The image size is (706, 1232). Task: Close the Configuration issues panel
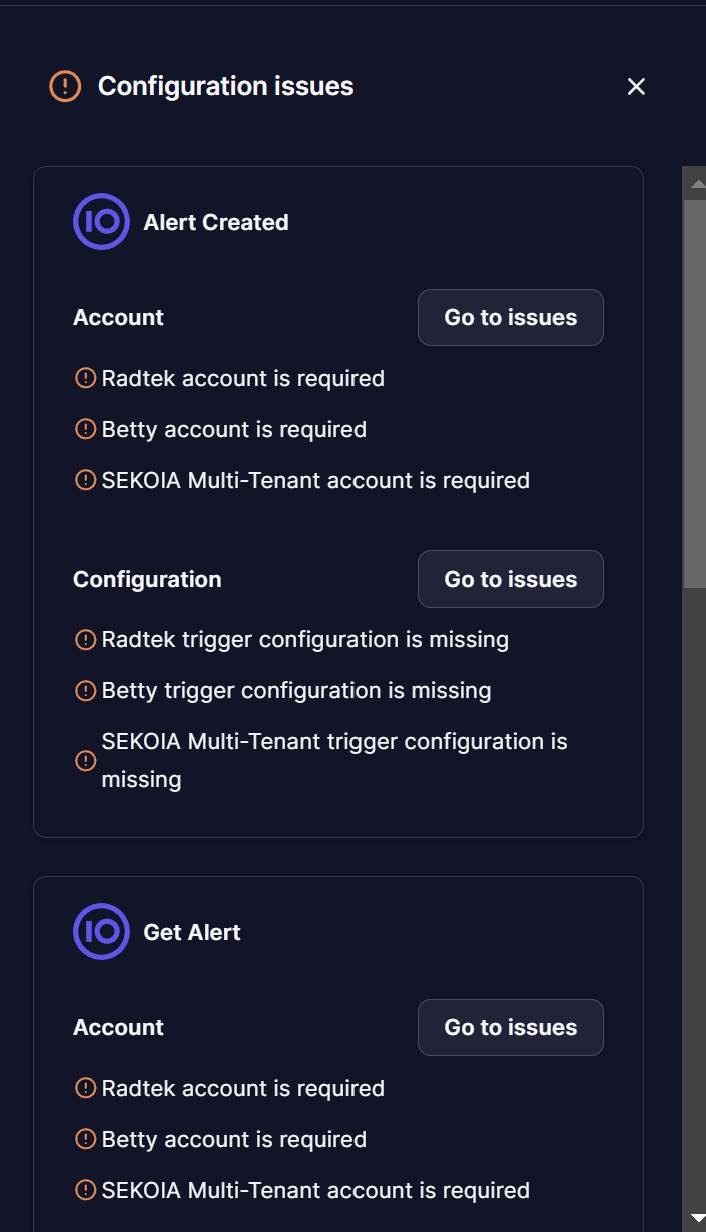pos(636,87)
